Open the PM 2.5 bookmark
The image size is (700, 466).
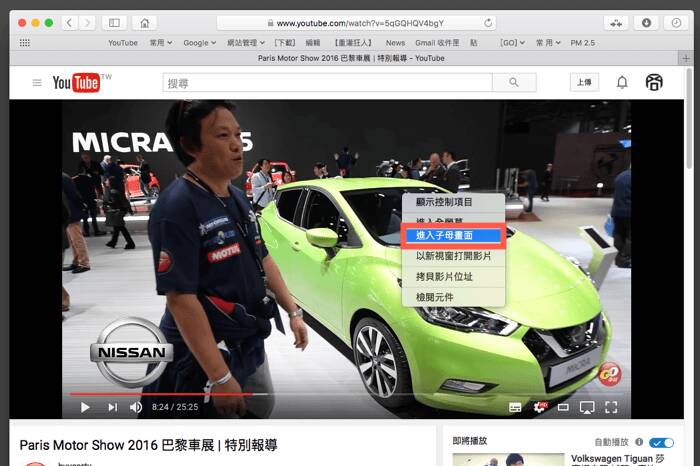click(583, 43)
